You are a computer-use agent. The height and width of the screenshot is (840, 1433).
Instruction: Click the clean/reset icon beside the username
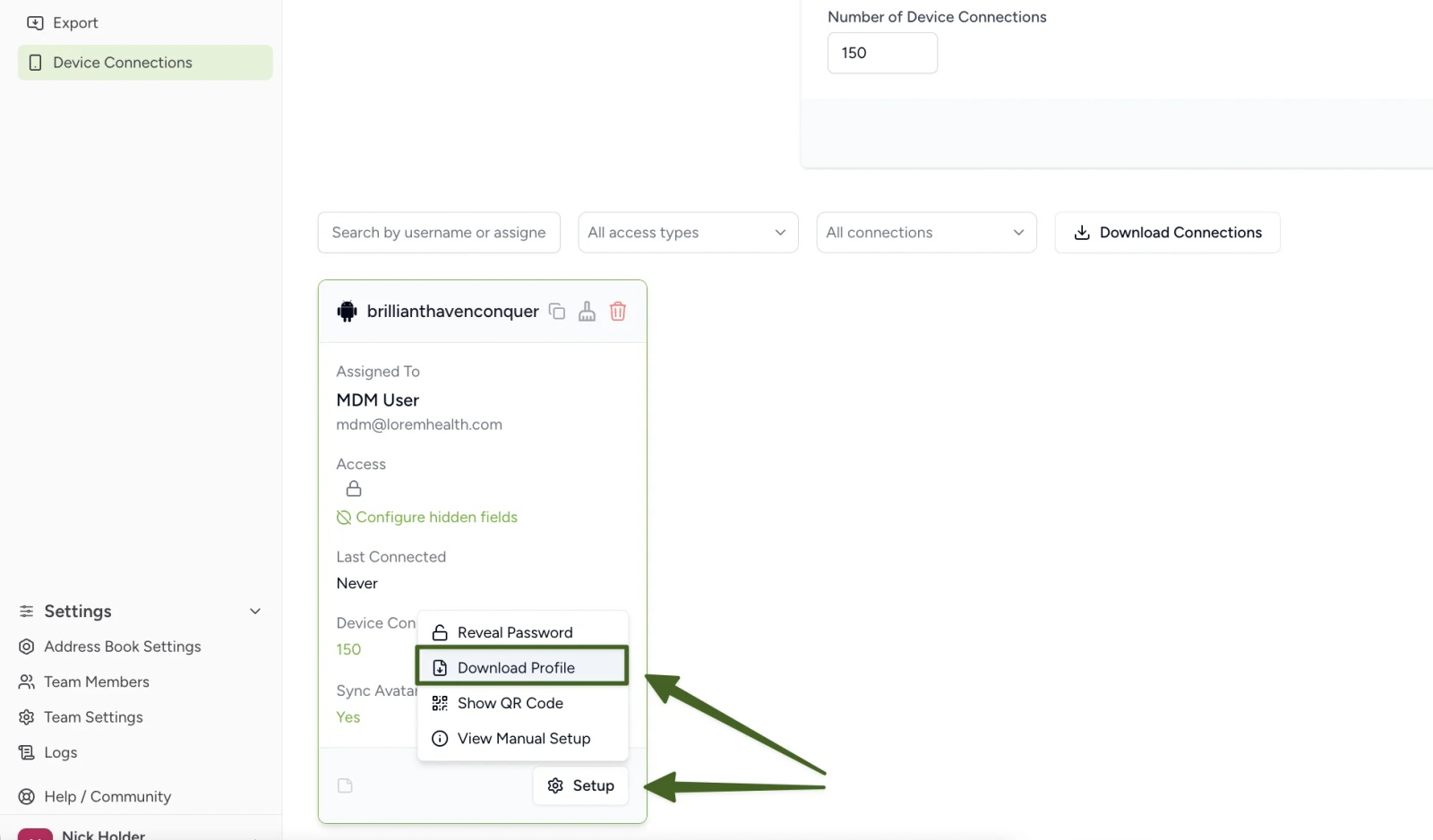point(587,312)
